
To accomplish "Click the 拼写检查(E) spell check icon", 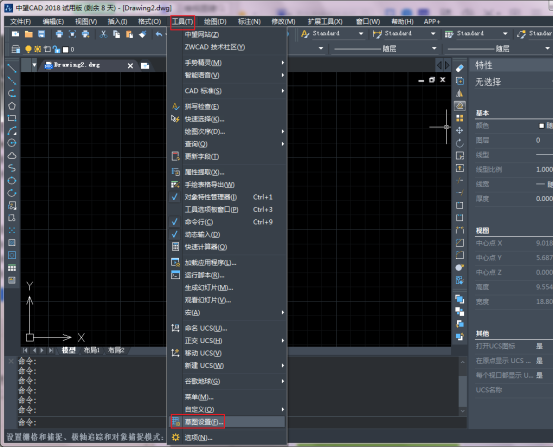I will pos(175,107).
